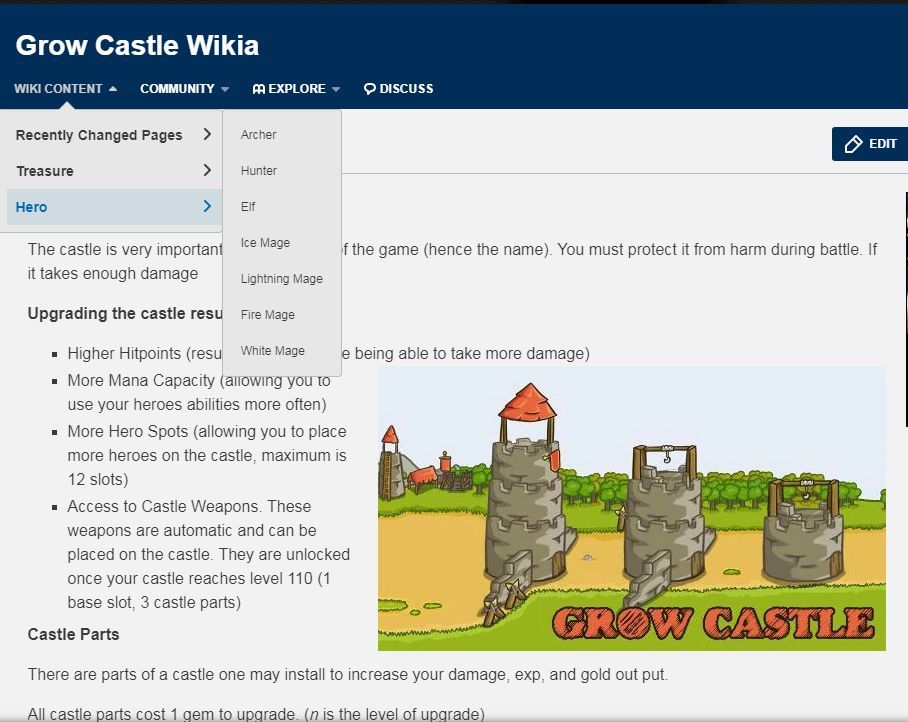Screen dimensions: 908x722
Task: Click the Edit page button
Action: point(870,144)
